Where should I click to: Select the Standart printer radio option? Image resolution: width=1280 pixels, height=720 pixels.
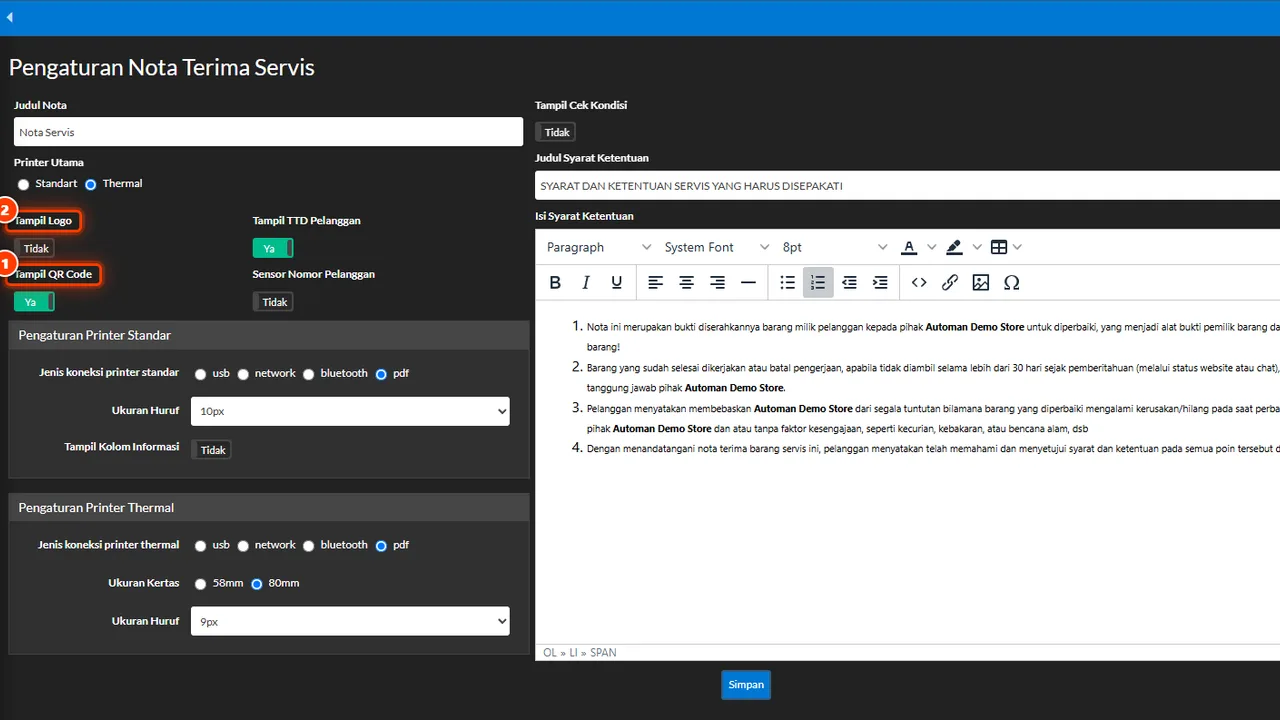point(23,185)
